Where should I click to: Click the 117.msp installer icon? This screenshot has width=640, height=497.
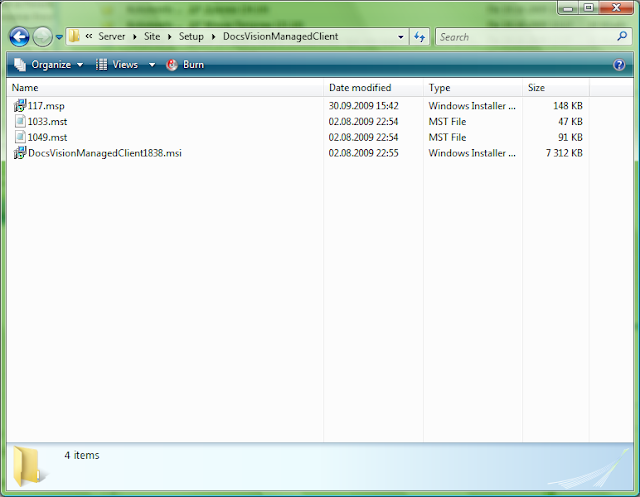coord(20,106)
